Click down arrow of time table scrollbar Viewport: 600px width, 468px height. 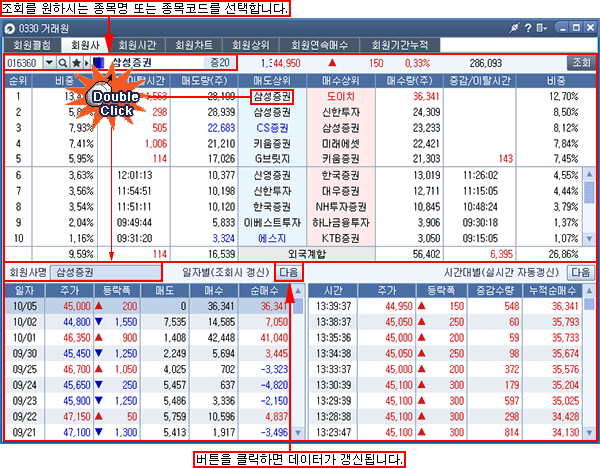(x=589, y=433)
